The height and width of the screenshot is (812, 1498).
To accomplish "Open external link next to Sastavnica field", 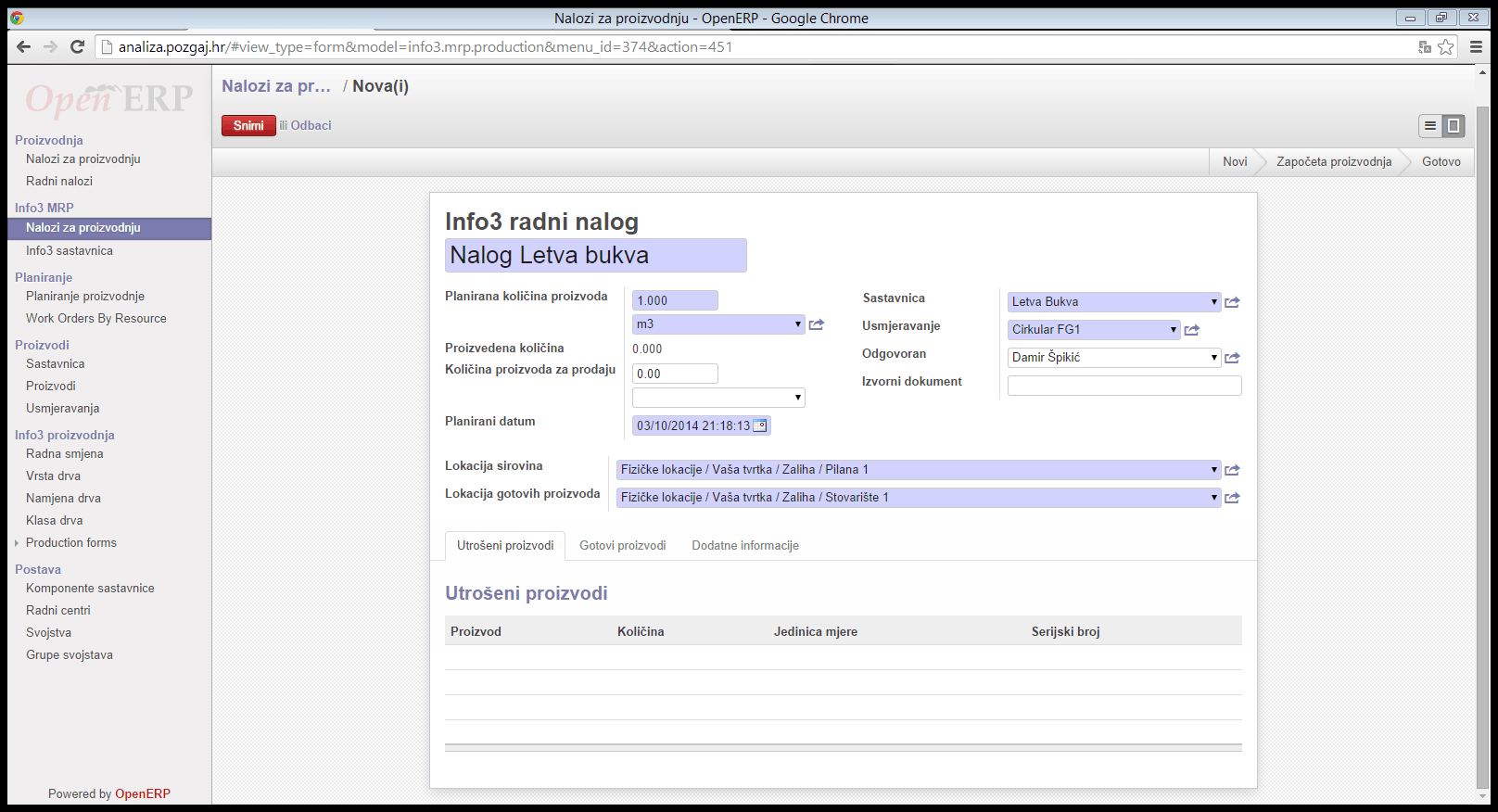I will (1232, 302).
